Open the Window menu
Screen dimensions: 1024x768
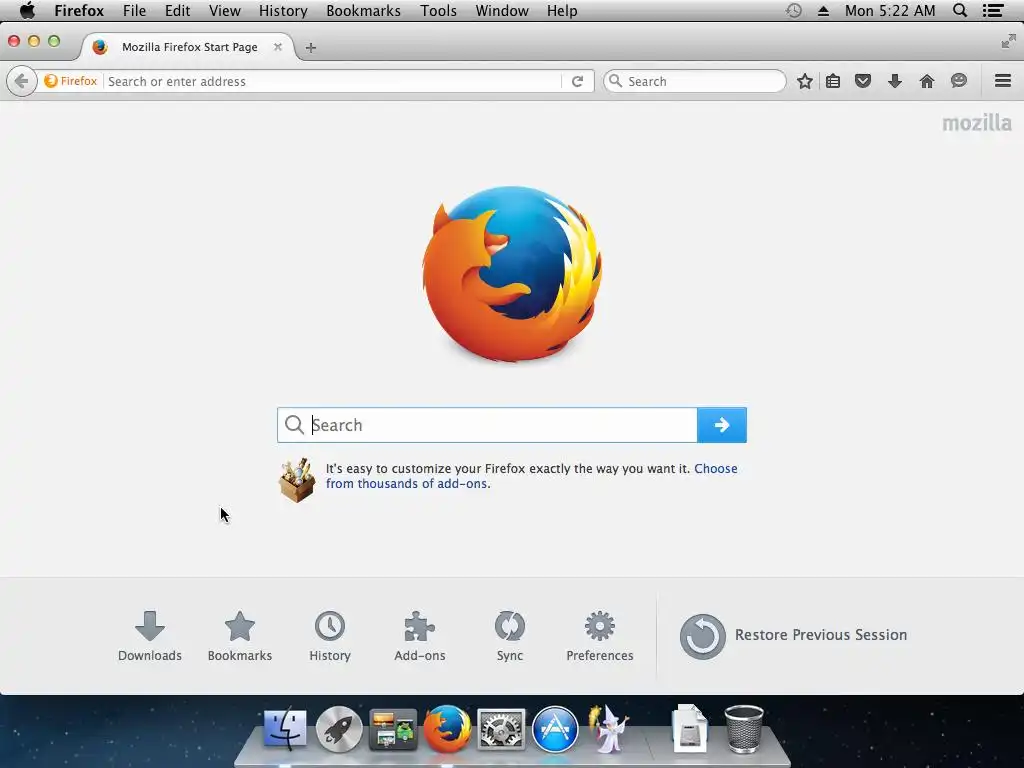coord(502,11)
